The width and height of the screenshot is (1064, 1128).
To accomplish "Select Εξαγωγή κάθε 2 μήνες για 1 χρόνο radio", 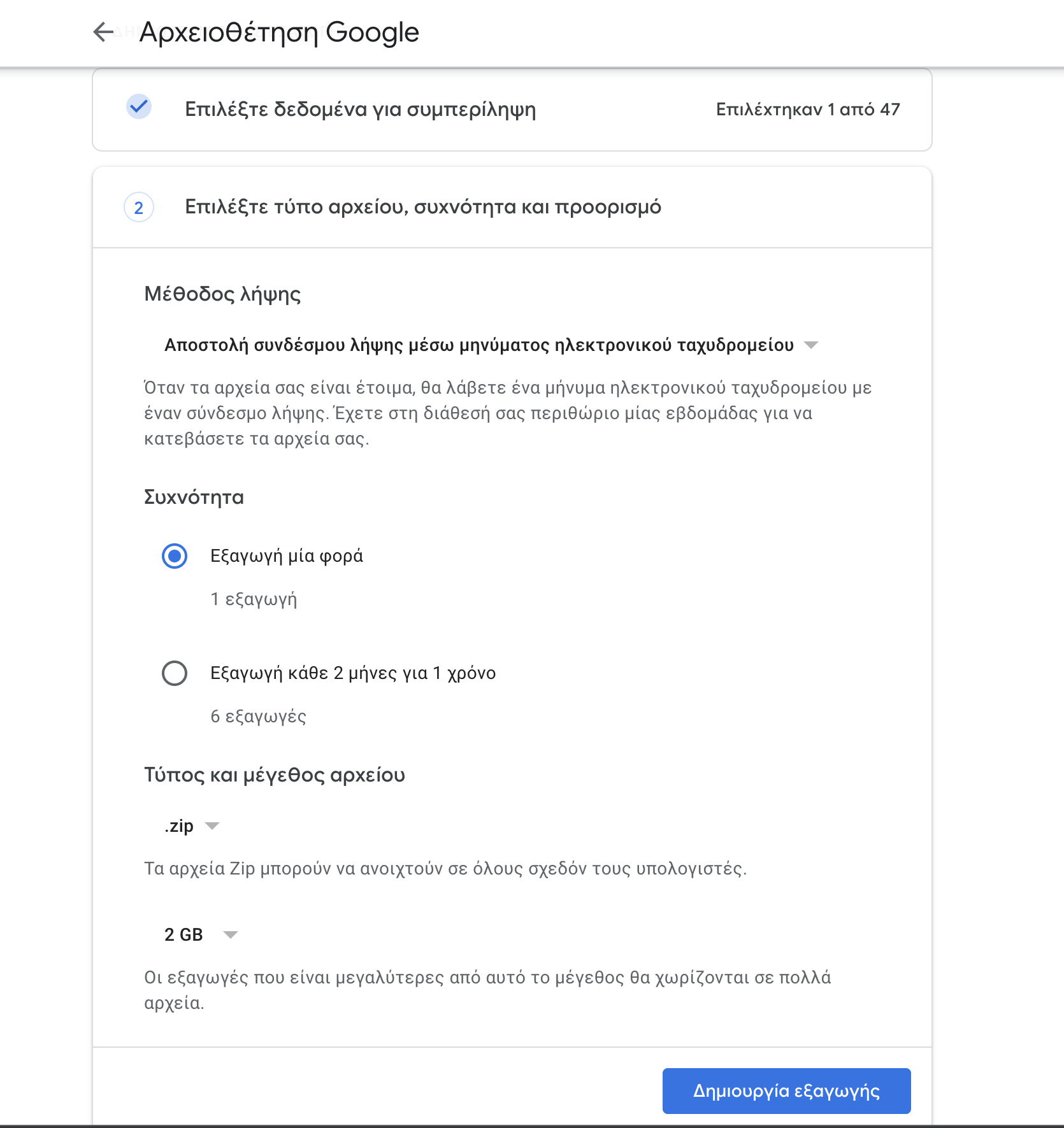I will (175, 673).
